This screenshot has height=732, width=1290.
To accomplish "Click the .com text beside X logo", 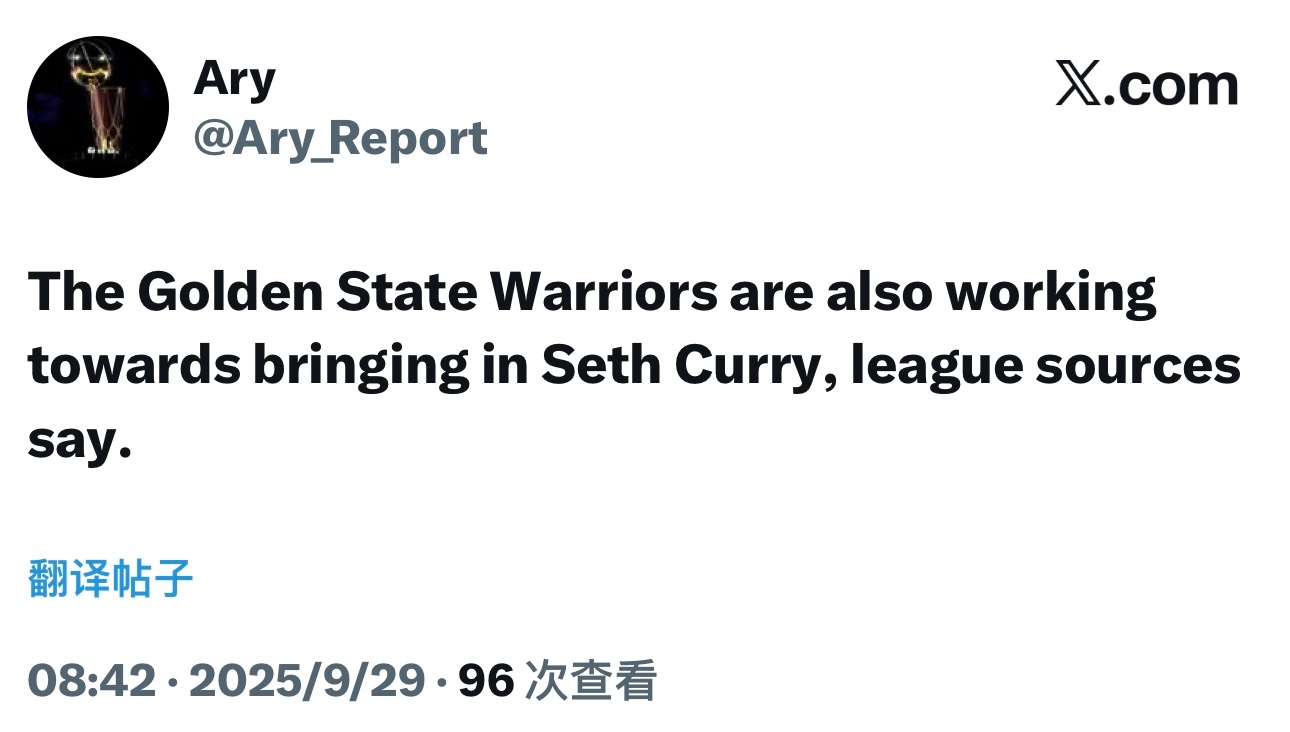I will coord(1170,86).
